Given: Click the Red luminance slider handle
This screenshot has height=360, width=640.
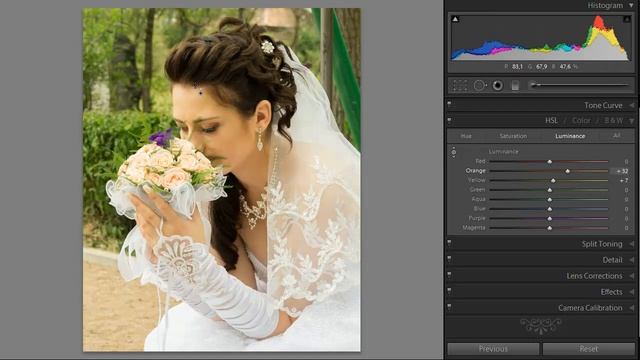Looking at the screenshot, I should click(549, 162).
